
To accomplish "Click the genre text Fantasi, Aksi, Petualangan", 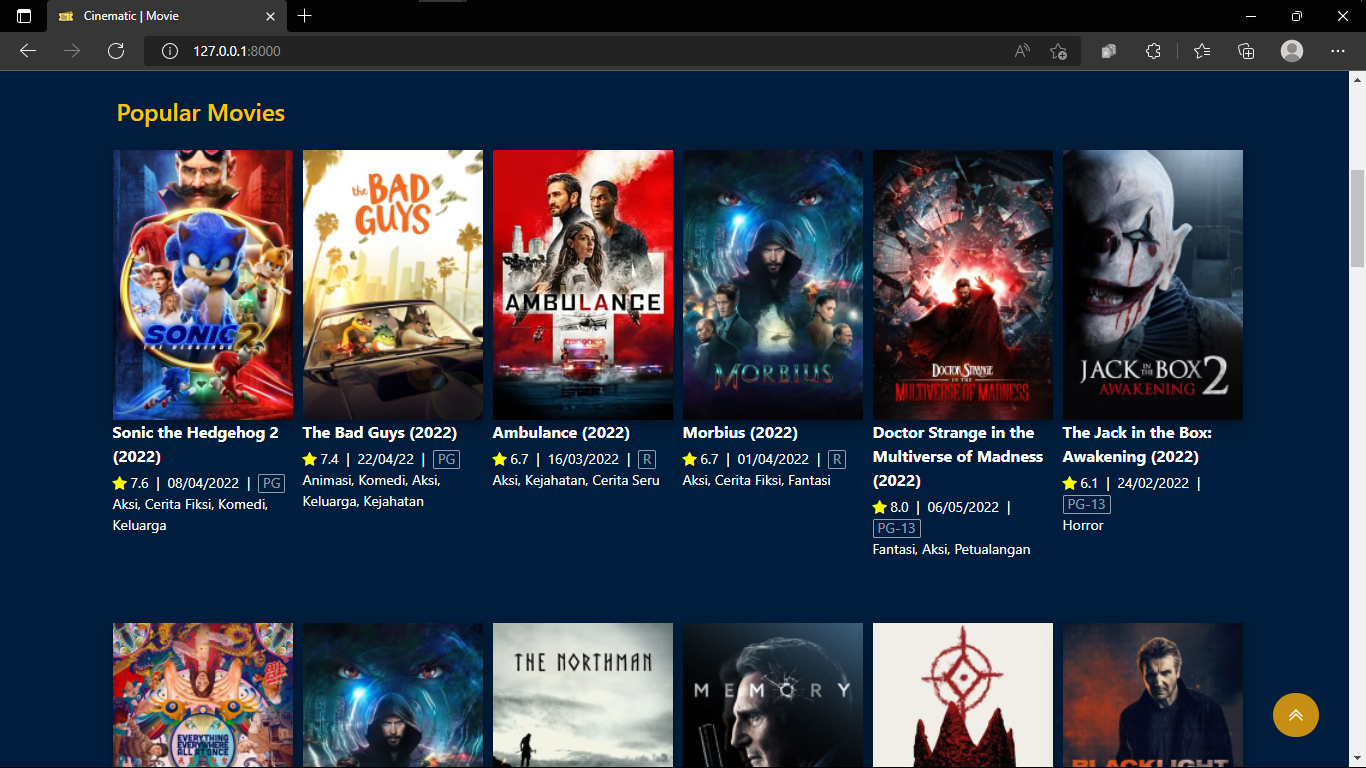I will [951, 549].
